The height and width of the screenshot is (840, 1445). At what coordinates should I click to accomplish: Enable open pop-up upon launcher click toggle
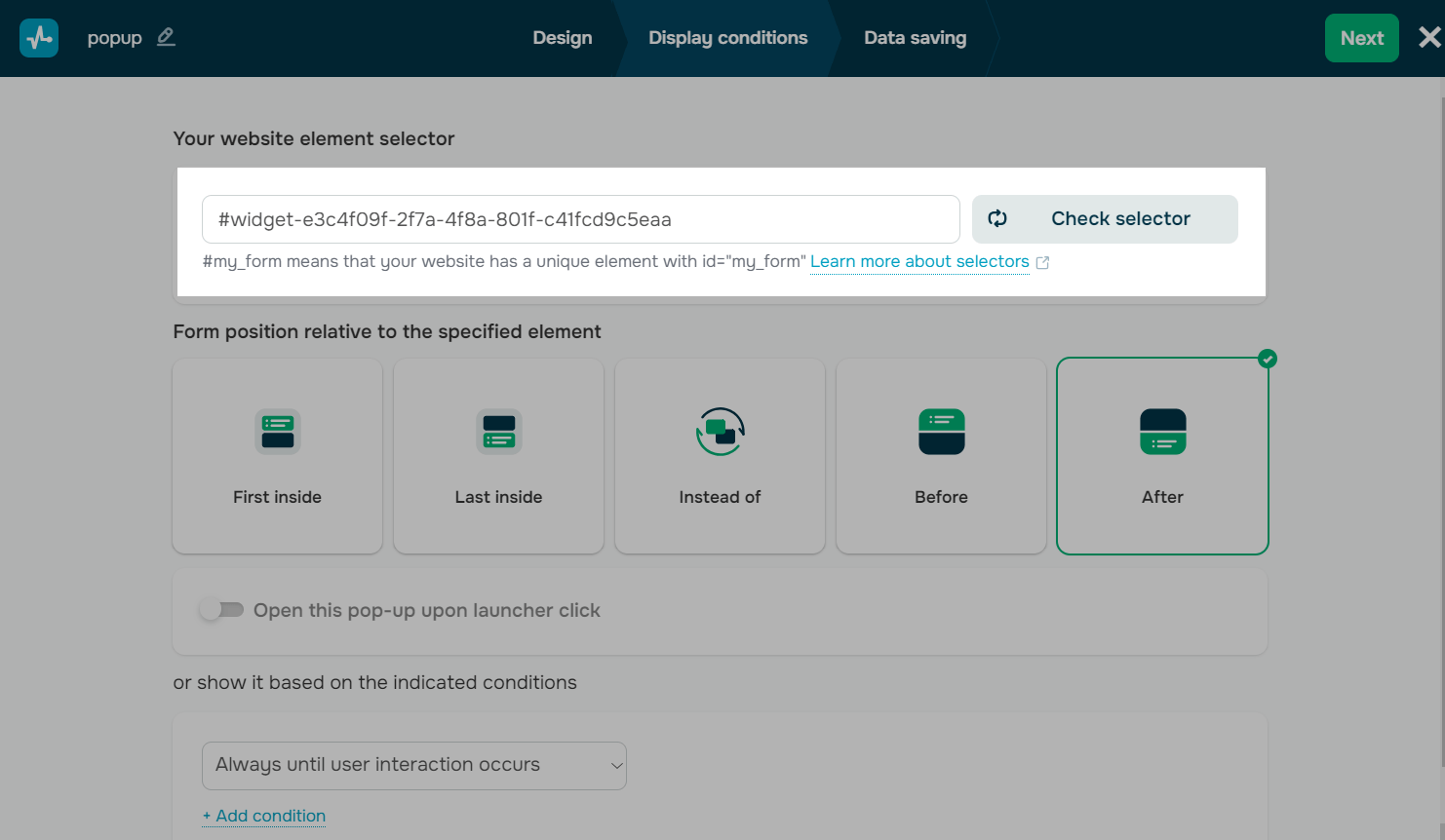coord(221,610)
